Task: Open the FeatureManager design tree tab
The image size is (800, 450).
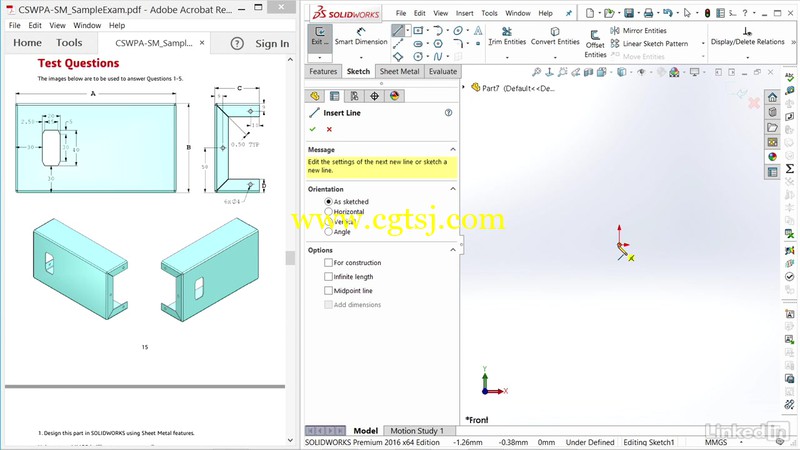Action: coord(315,96)
